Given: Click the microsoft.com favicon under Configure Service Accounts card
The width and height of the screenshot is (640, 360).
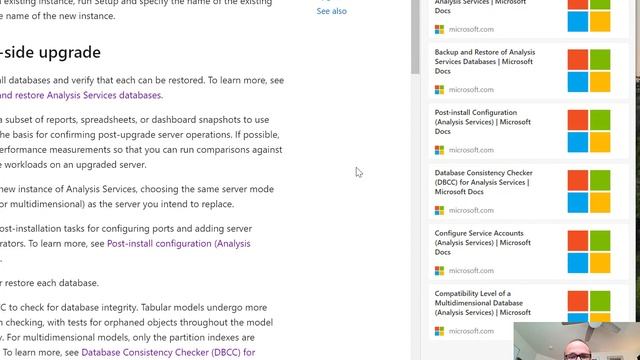Looking at the screenshot, I should [x=439, y=271].
